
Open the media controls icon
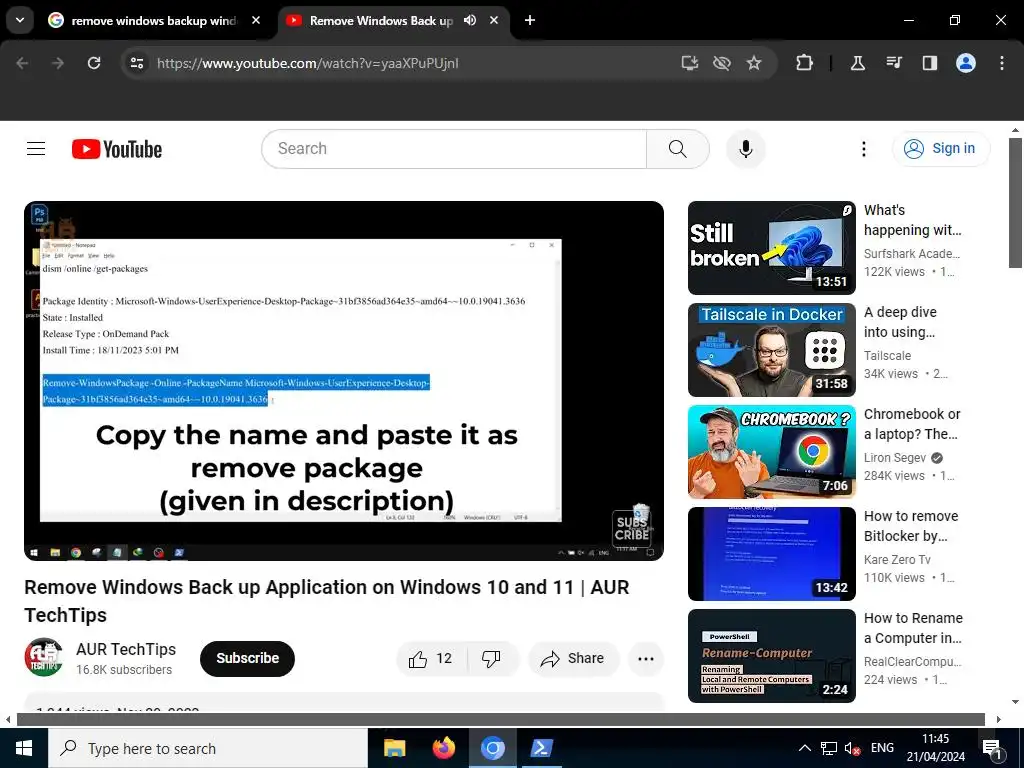coord(894,63)
